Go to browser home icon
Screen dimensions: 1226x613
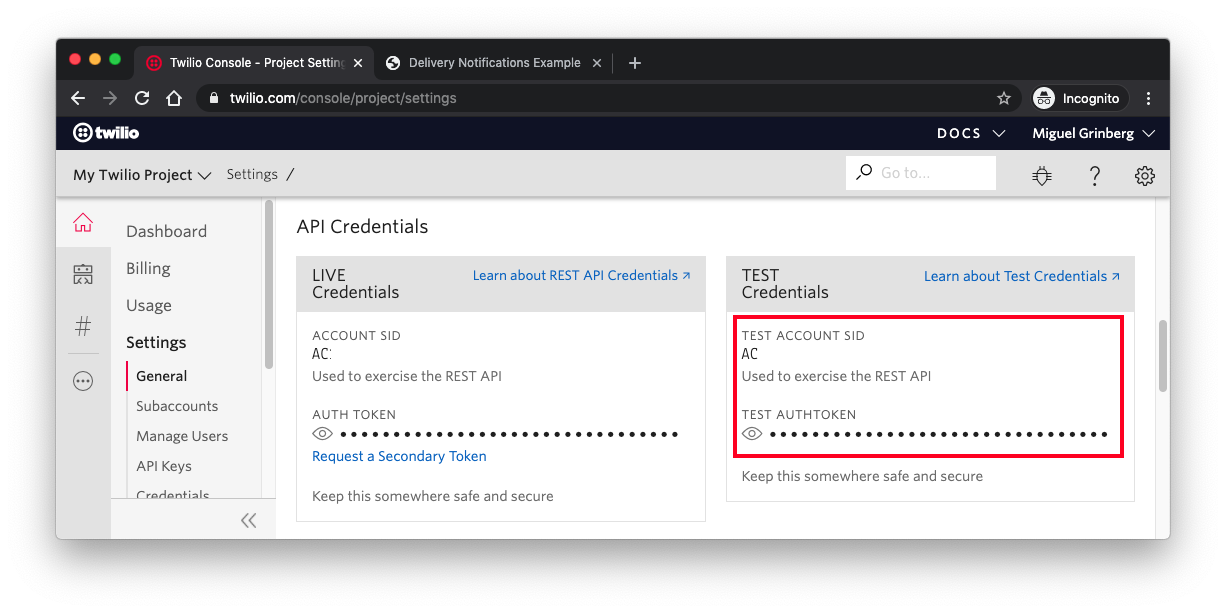click(x=174, y=98)
